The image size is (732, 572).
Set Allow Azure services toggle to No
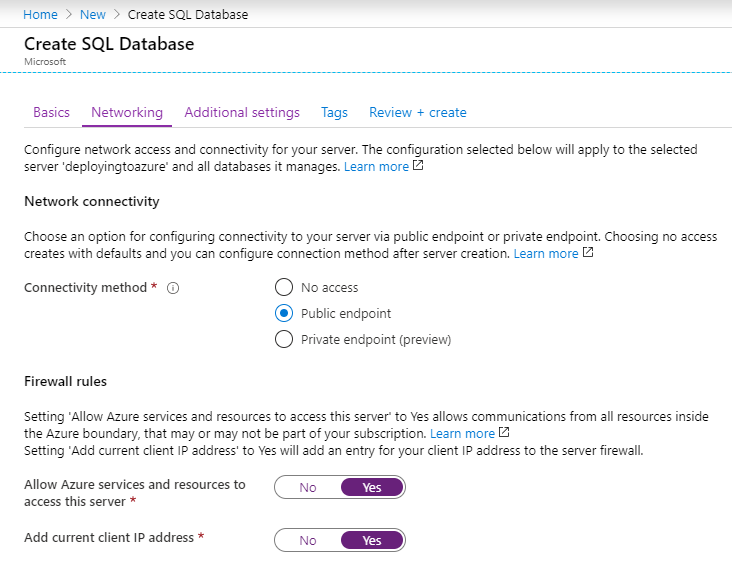click(x=308, y=488)
